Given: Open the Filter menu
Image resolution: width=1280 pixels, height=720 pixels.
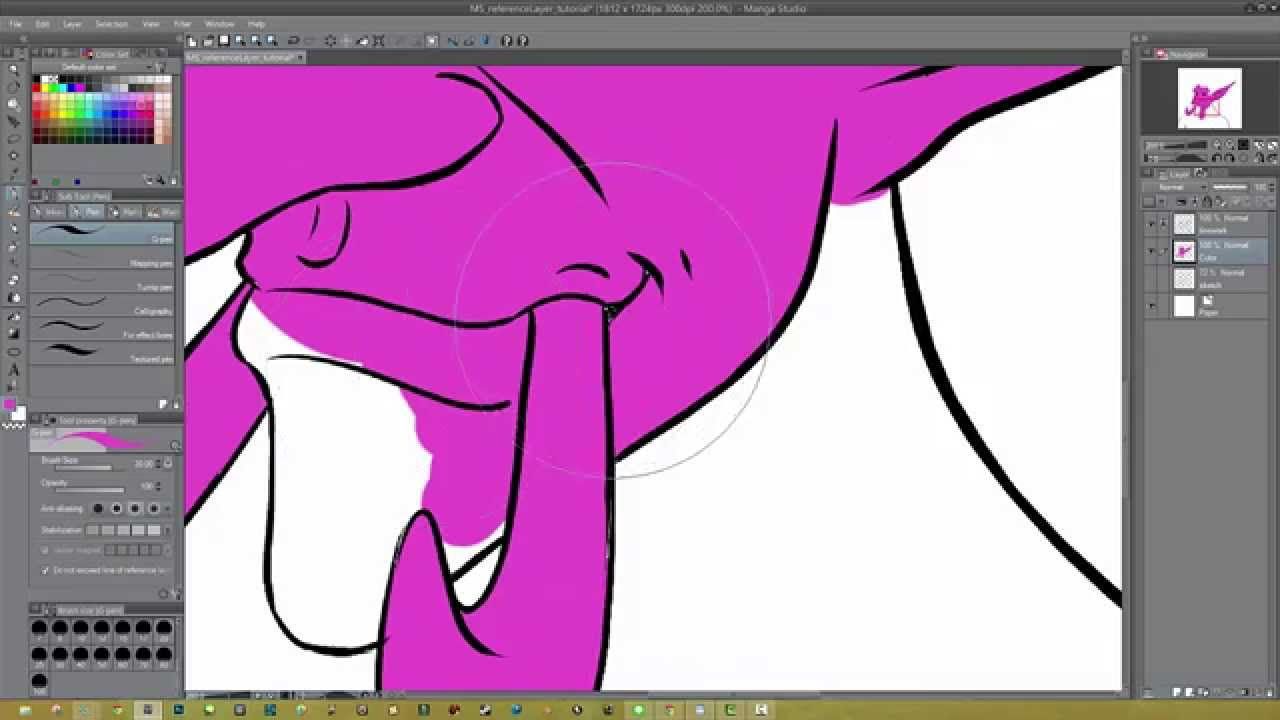Looking at the screenshot, I should tap(182, 23).
